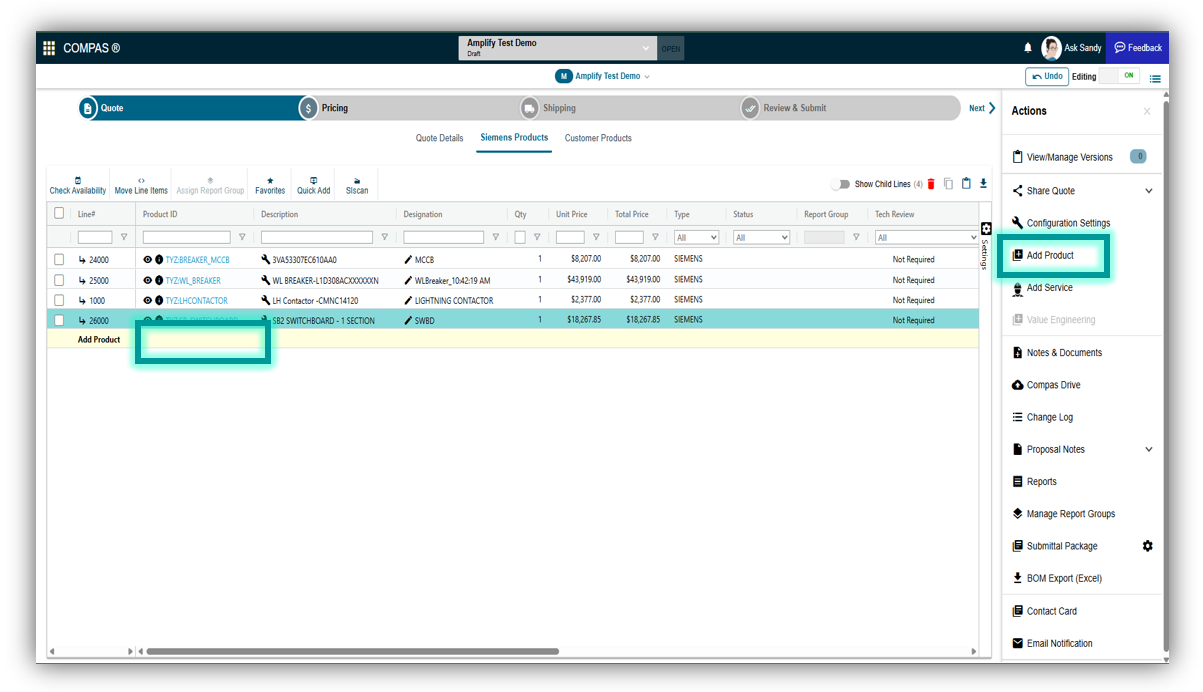Edit the MCCB designation pencil icon
The height and width of the screenshot is (692, 1203).
click(408, 260)
